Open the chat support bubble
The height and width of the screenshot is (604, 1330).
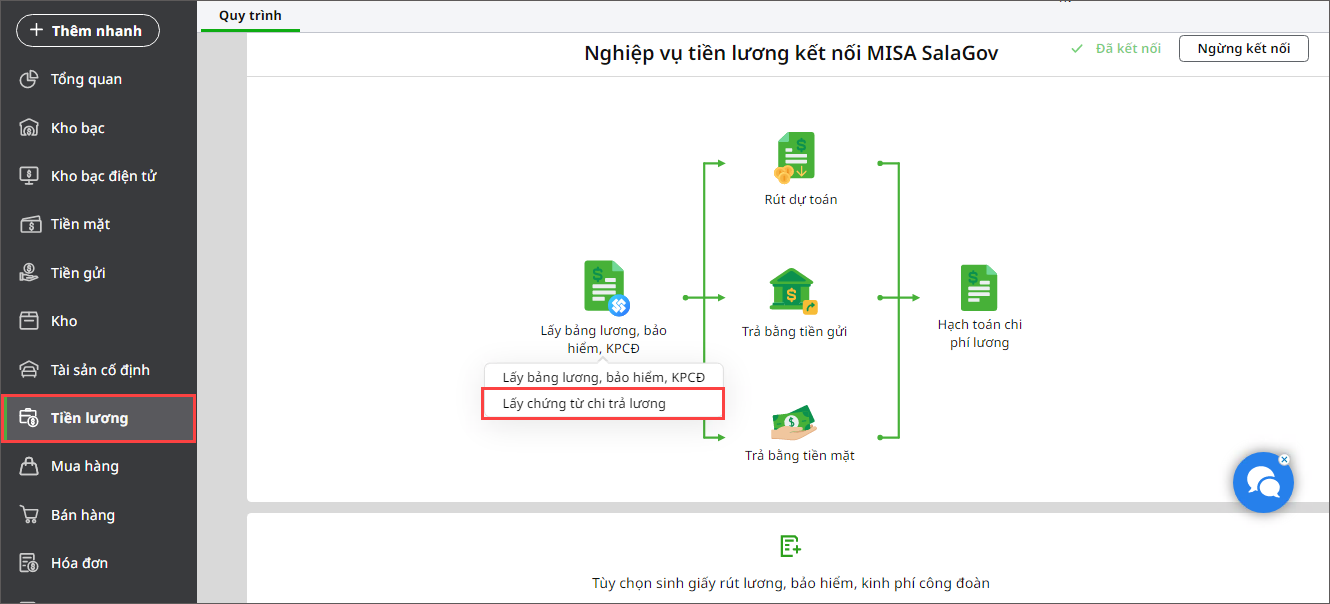coord(1264,483)
